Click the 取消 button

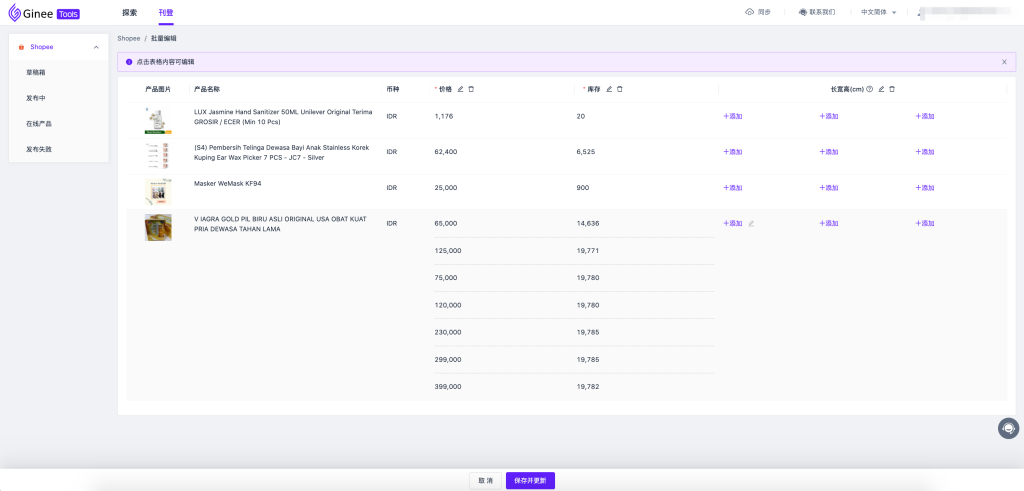coord(485,480)
